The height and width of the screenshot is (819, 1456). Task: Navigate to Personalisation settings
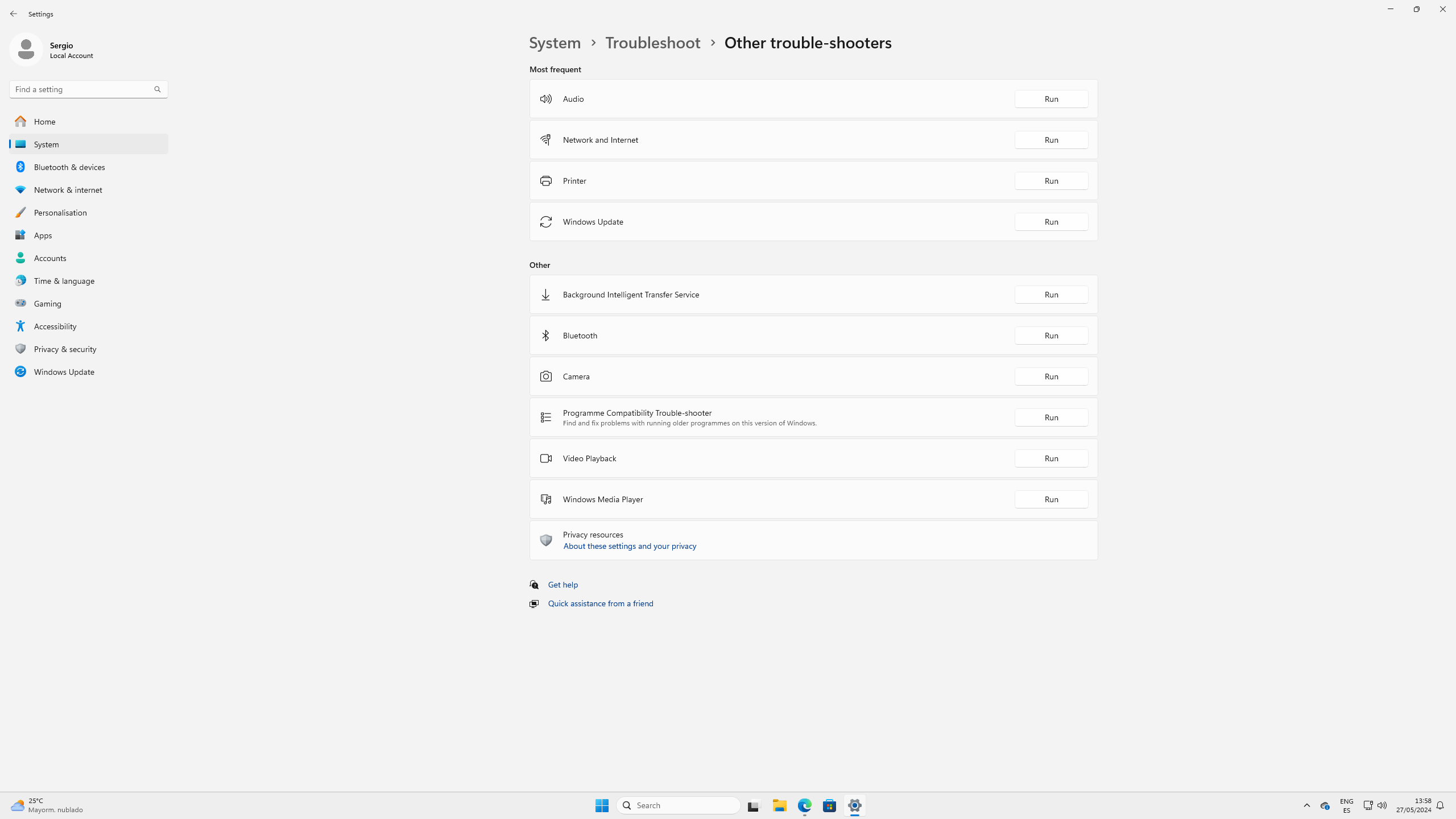coord(89,212)
